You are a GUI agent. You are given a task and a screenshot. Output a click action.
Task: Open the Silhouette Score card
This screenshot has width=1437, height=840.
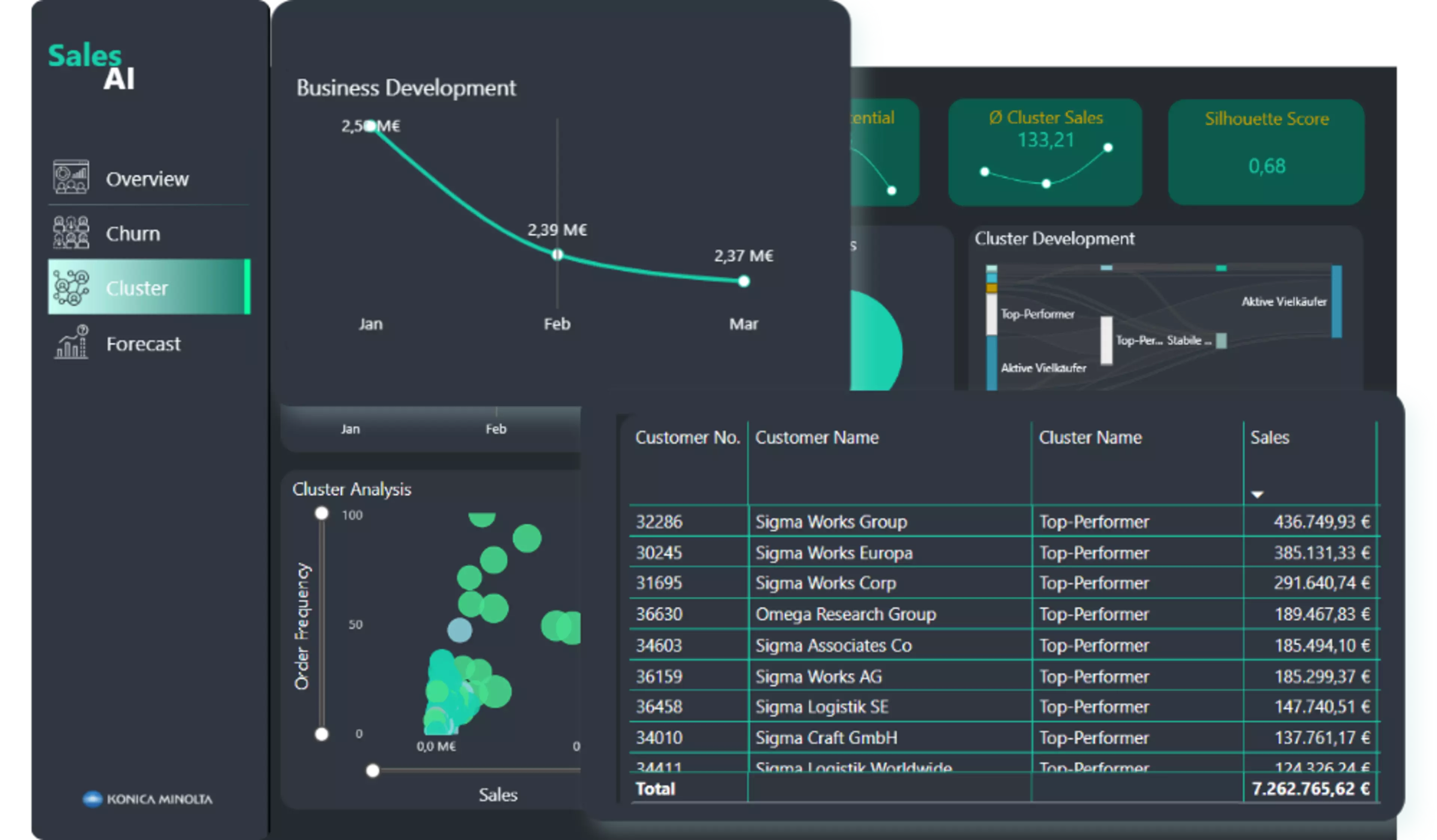pyautogui.click(x=1266, y=152)
